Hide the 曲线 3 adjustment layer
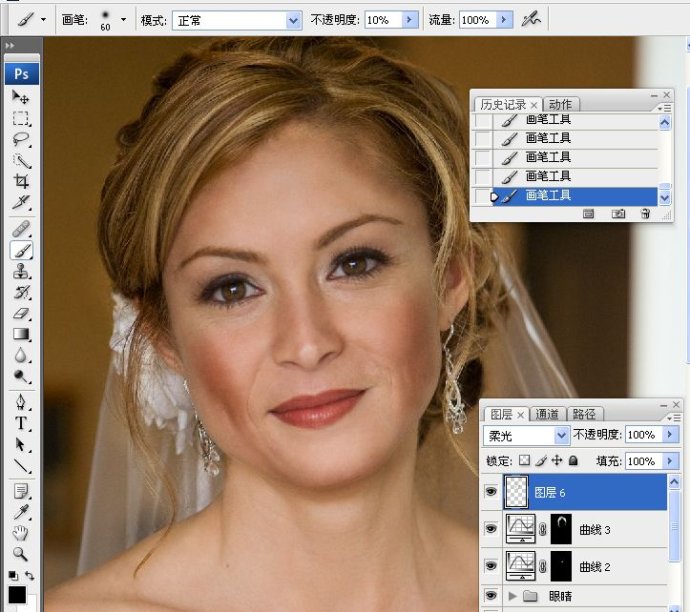Screen dimensions: 690x612 (x=491, y=528)
